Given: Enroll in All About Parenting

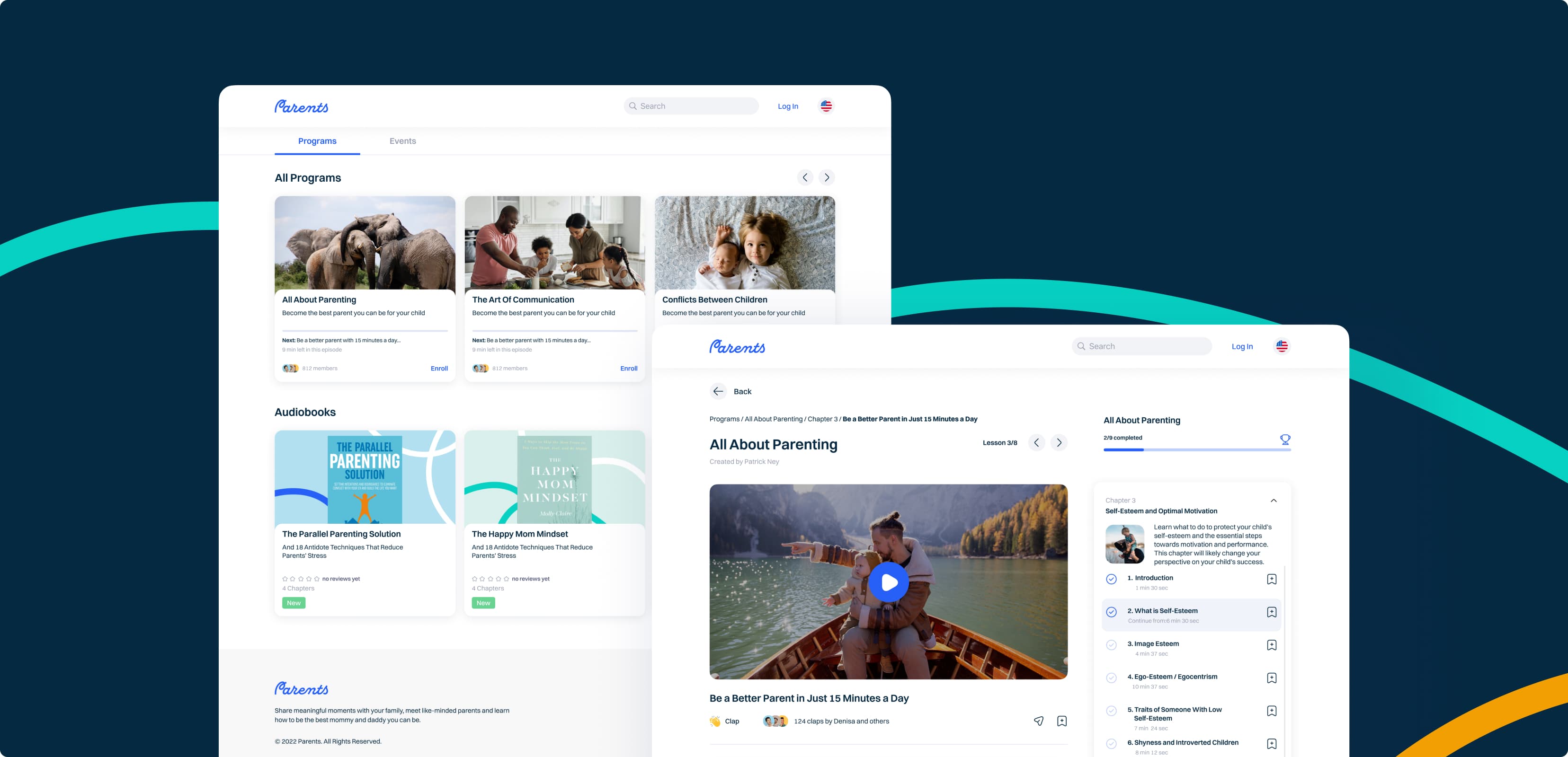Looking at the screenshot, I should [x=439, y=368].
